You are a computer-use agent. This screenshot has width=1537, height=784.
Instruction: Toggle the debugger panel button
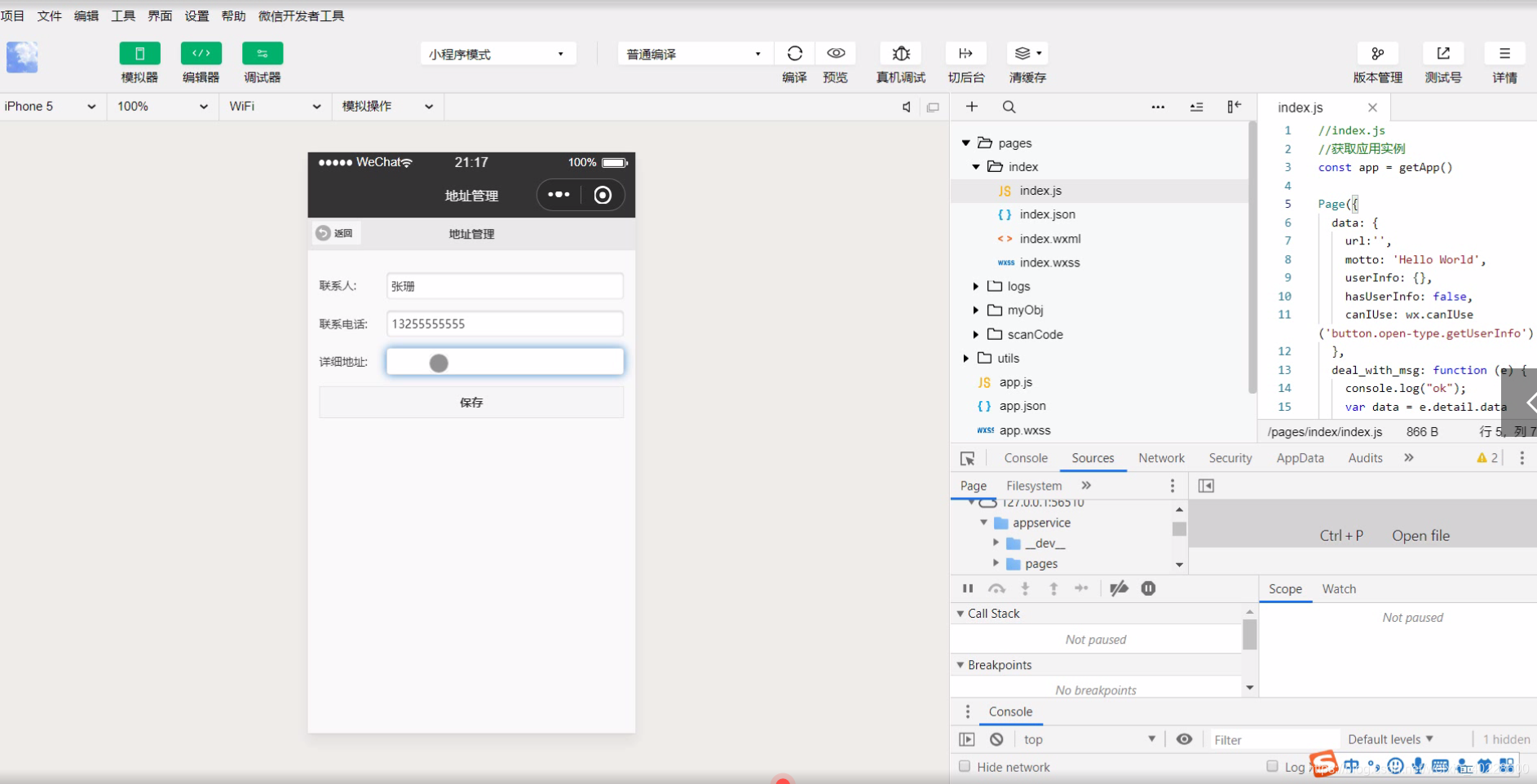(263, 54)
